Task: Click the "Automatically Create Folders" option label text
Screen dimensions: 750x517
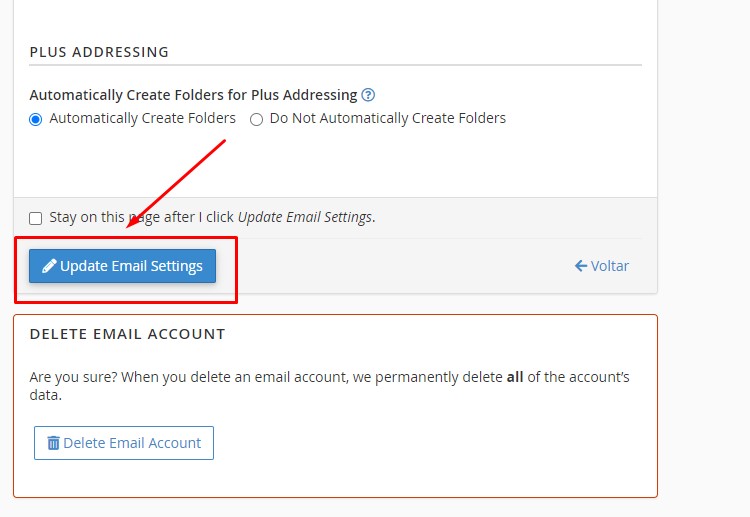Action: pyautogui.click(x=142, y=118)
